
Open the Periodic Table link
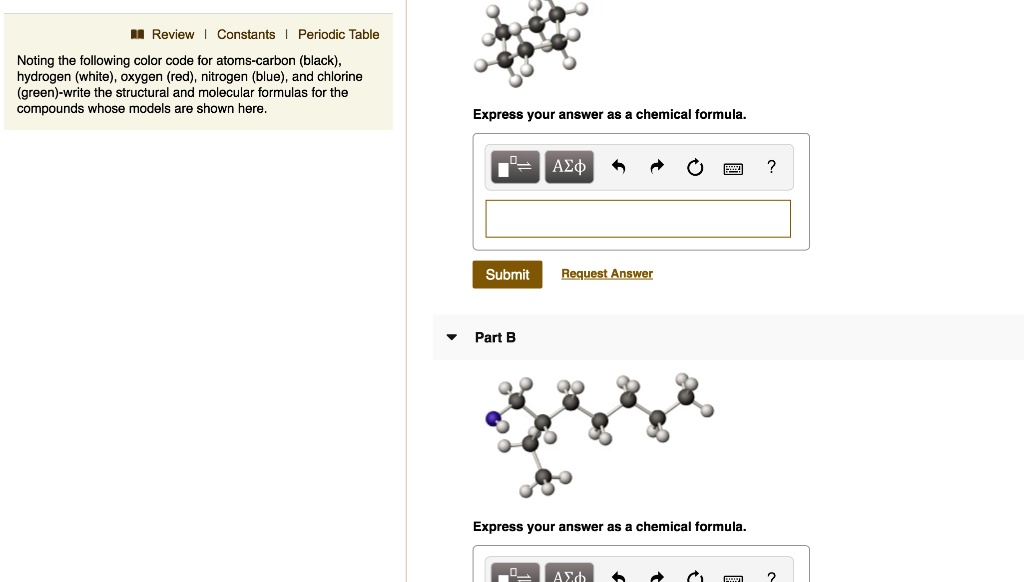pyautogui.click(x=338, y=35)
